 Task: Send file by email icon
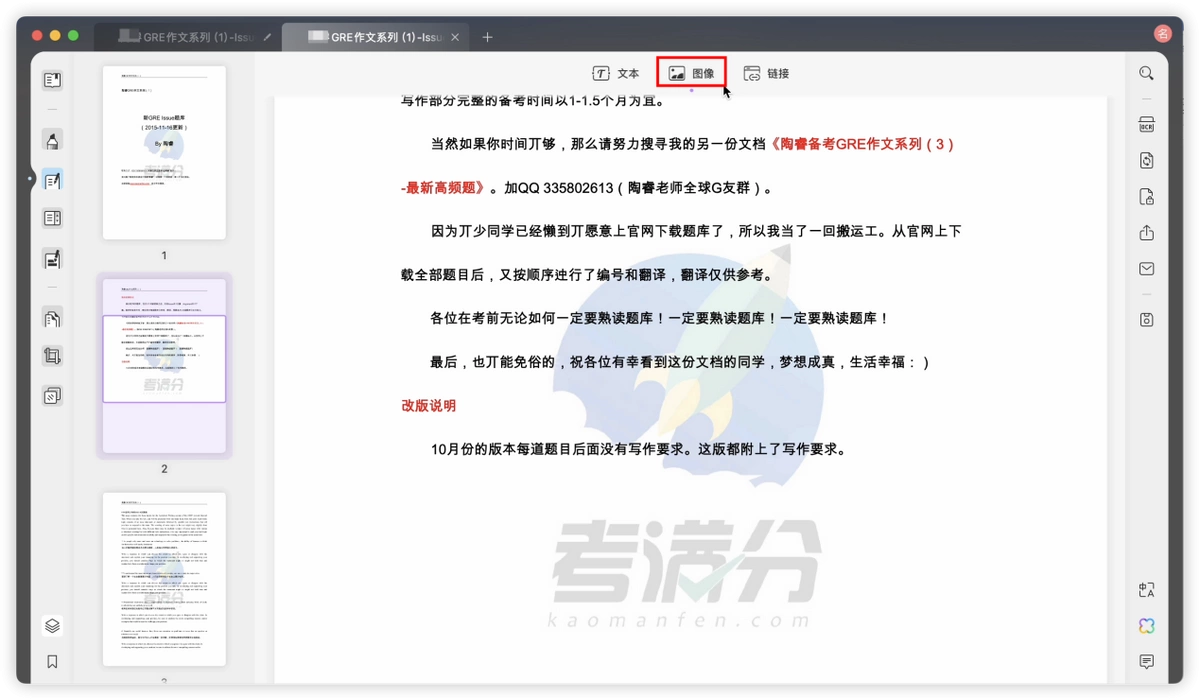click(1146, 269)
